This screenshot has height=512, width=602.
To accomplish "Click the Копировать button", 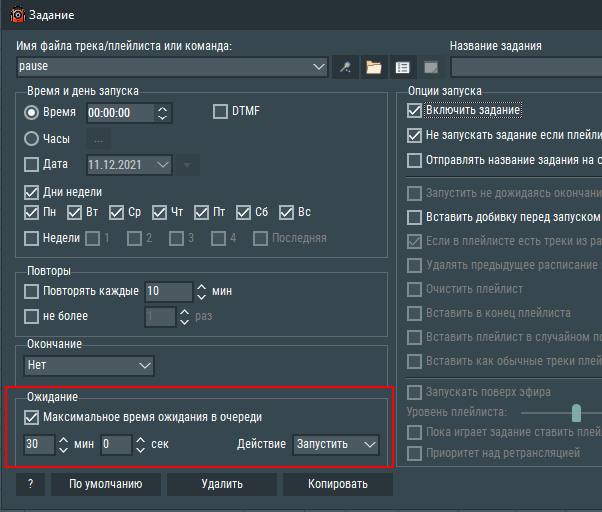I will click(x=337, y=484).
